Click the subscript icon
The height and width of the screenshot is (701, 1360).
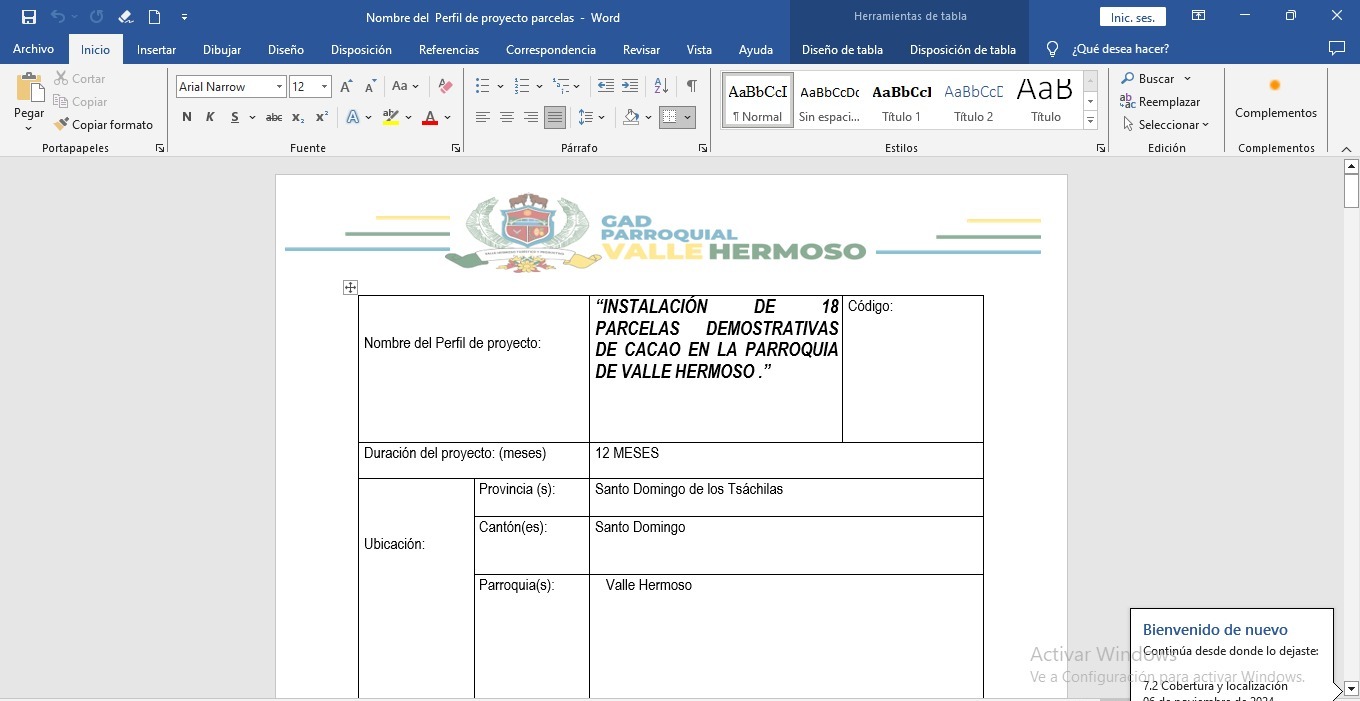coord(298,117)
